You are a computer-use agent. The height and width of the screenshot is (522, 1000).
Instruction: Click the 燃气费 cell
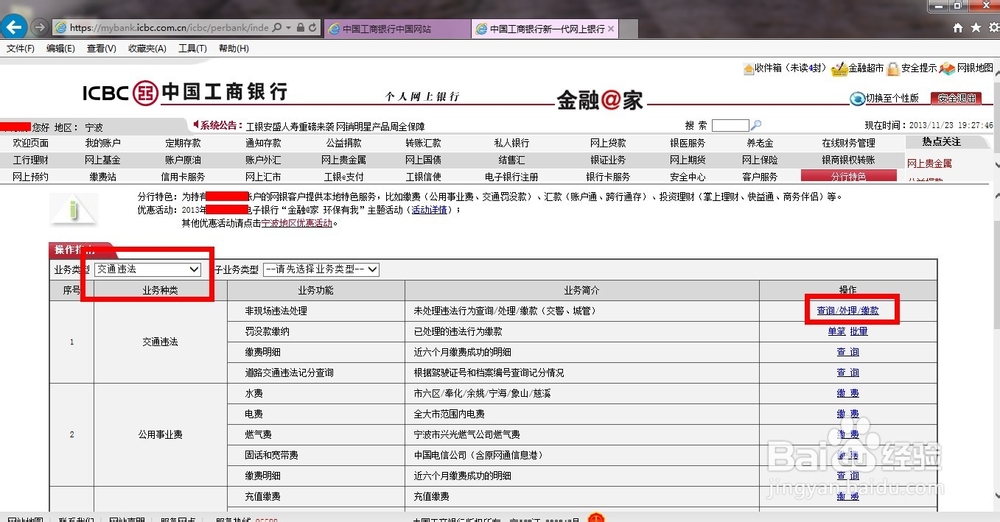pyautogui.click(x=316, y=435)
